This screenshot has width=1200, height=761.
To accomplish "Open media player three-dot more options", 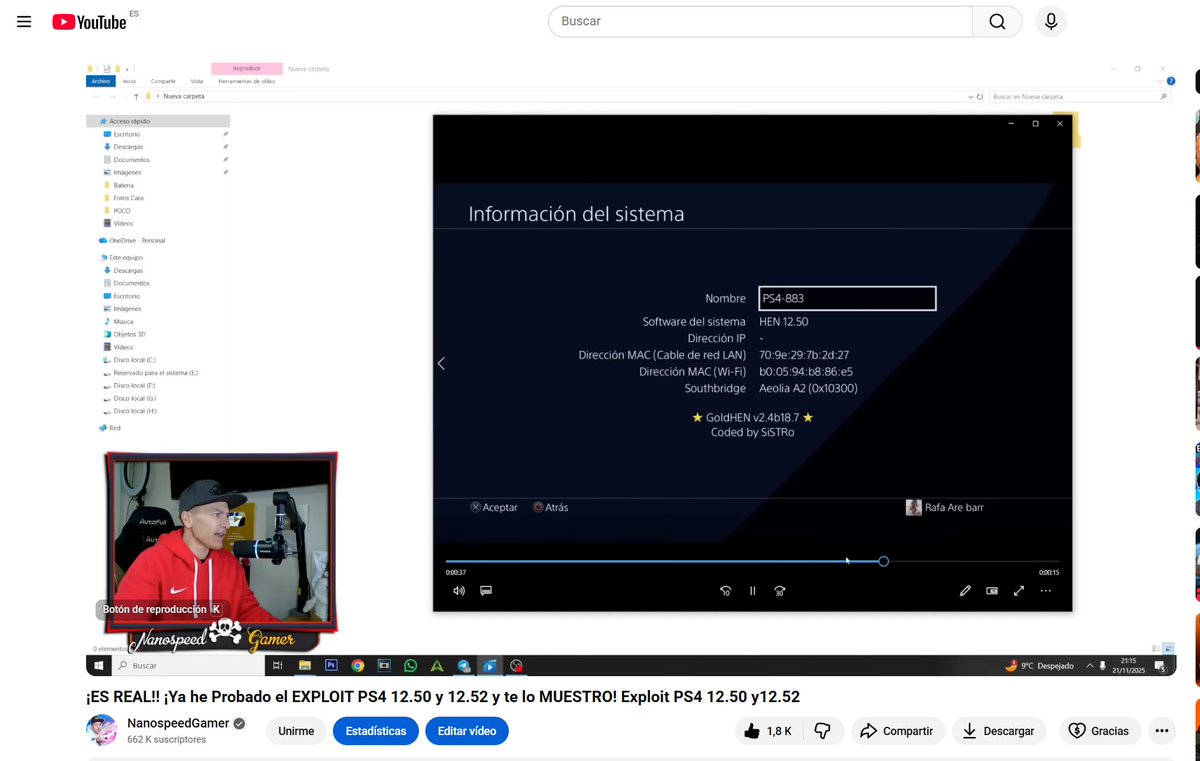I will [x=1046, y=591].
